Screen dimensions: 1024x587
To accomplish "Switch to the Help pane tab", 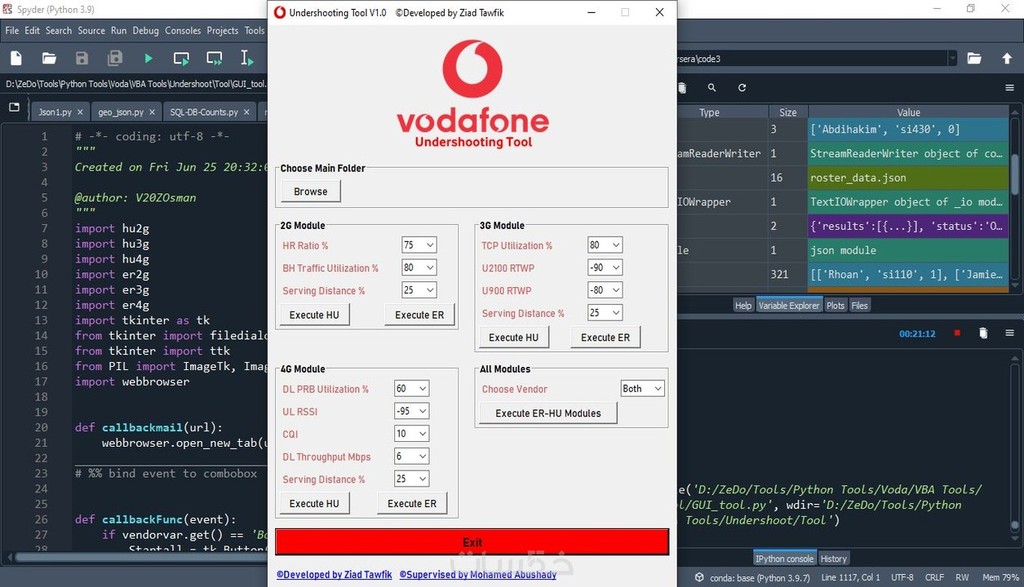I will click(x=743, y=306).
